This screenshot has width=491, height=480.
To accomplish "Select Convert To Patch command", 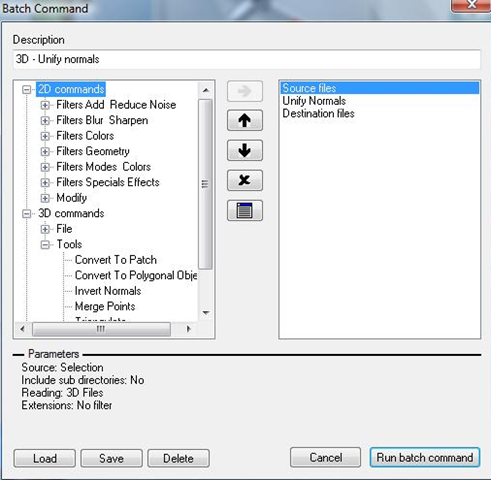I will point(115,260).
